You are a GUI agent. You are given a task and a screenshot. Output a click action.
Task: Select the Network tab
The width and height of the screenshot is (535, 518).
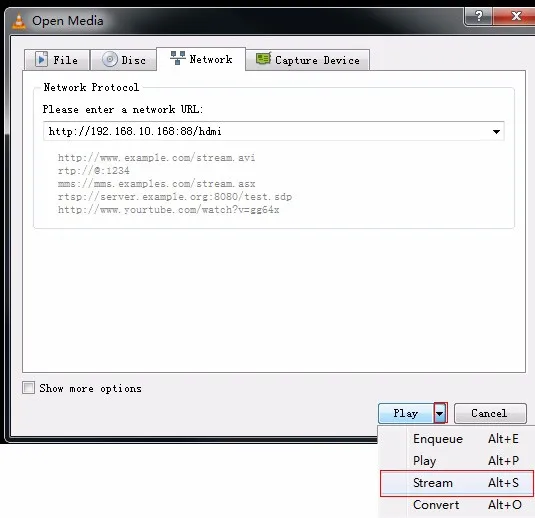[201, 59]
